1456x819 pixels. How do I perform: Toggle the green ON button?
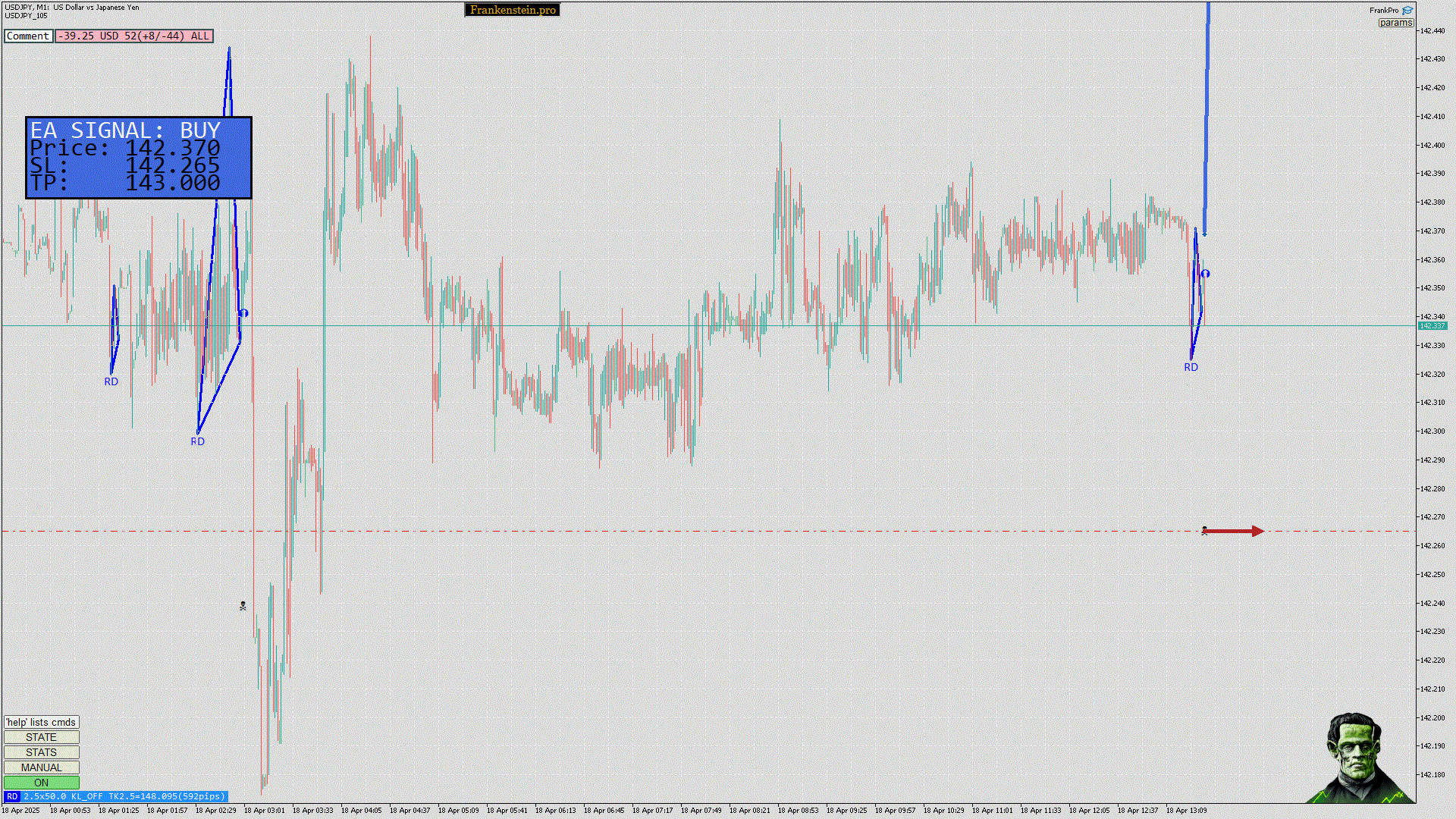coord(41,783)
